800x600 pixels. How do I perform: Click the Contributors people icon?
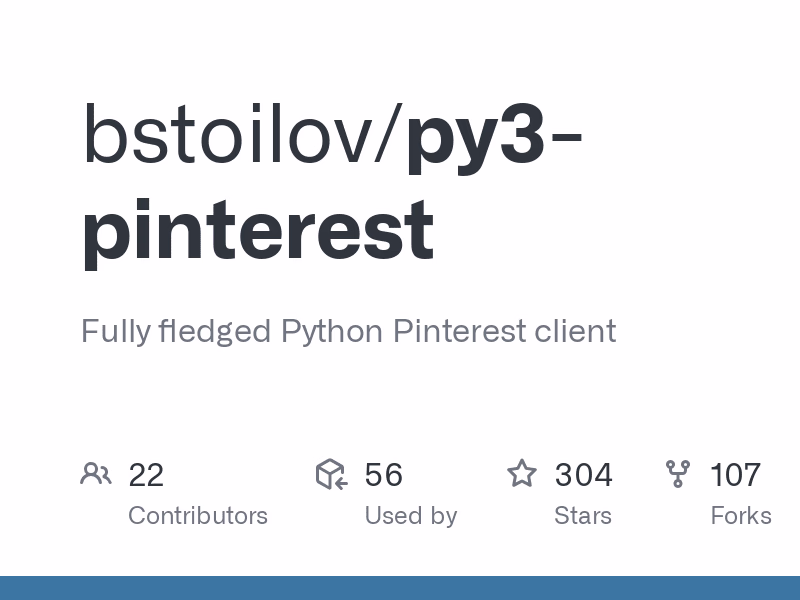pyautogui.click(x=96, y=474)
